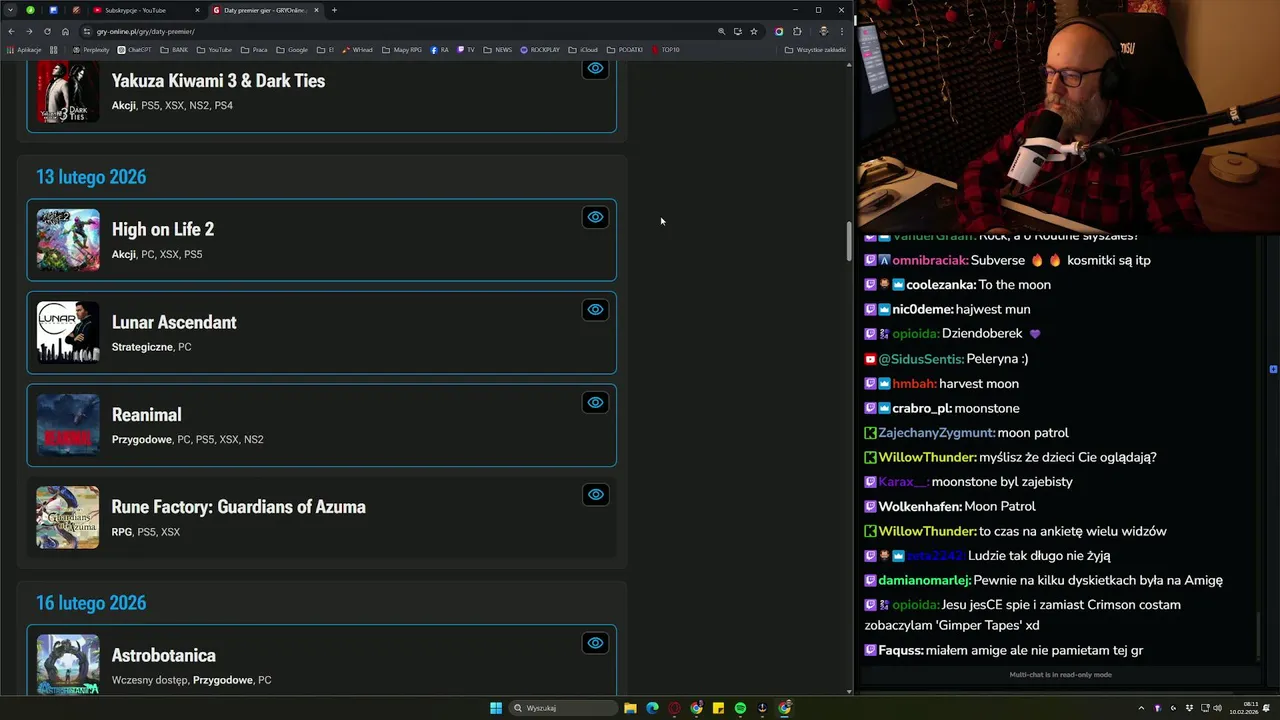Viewport: 1280px width, 720px height.
Task: Open Opera browser from taskbar
Action: 674,708
